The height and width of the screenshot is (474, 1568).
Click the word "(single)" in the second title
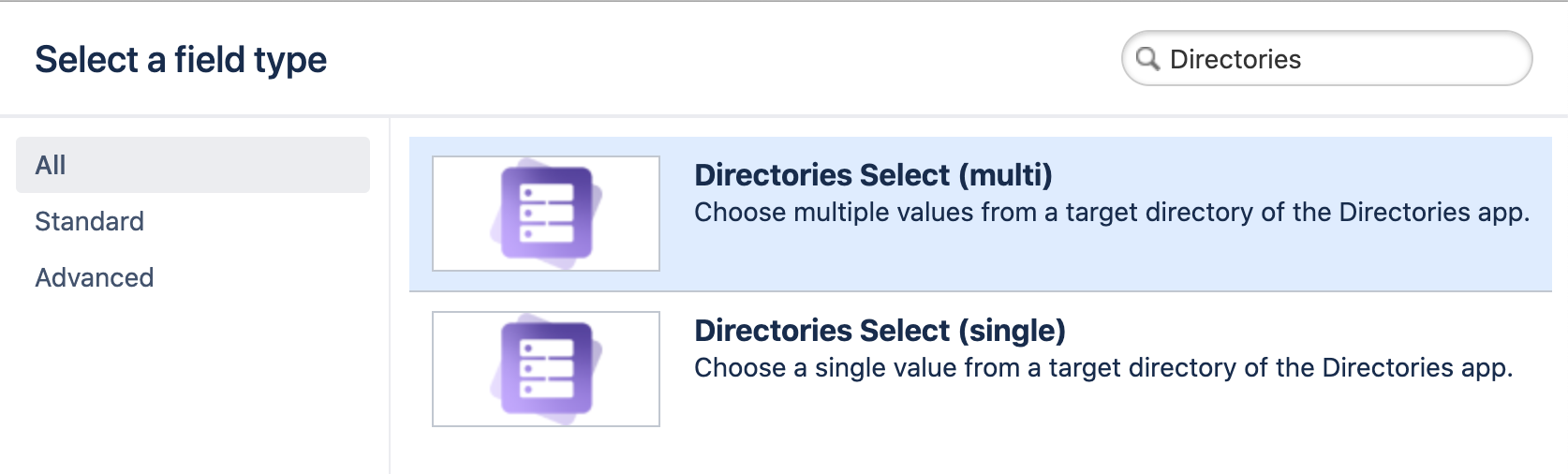click(x=1012, y=331)
